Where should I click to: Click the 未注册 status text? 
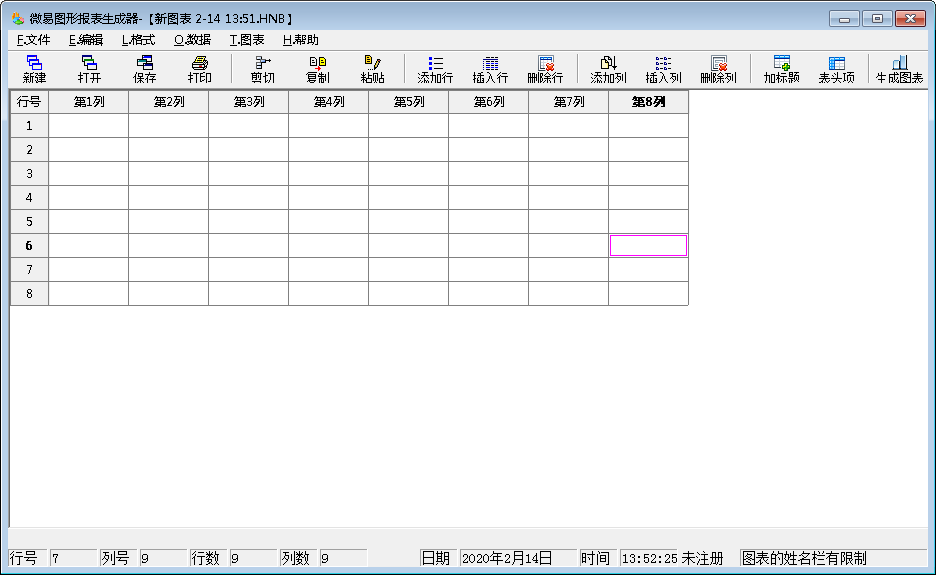coord(703,558)
